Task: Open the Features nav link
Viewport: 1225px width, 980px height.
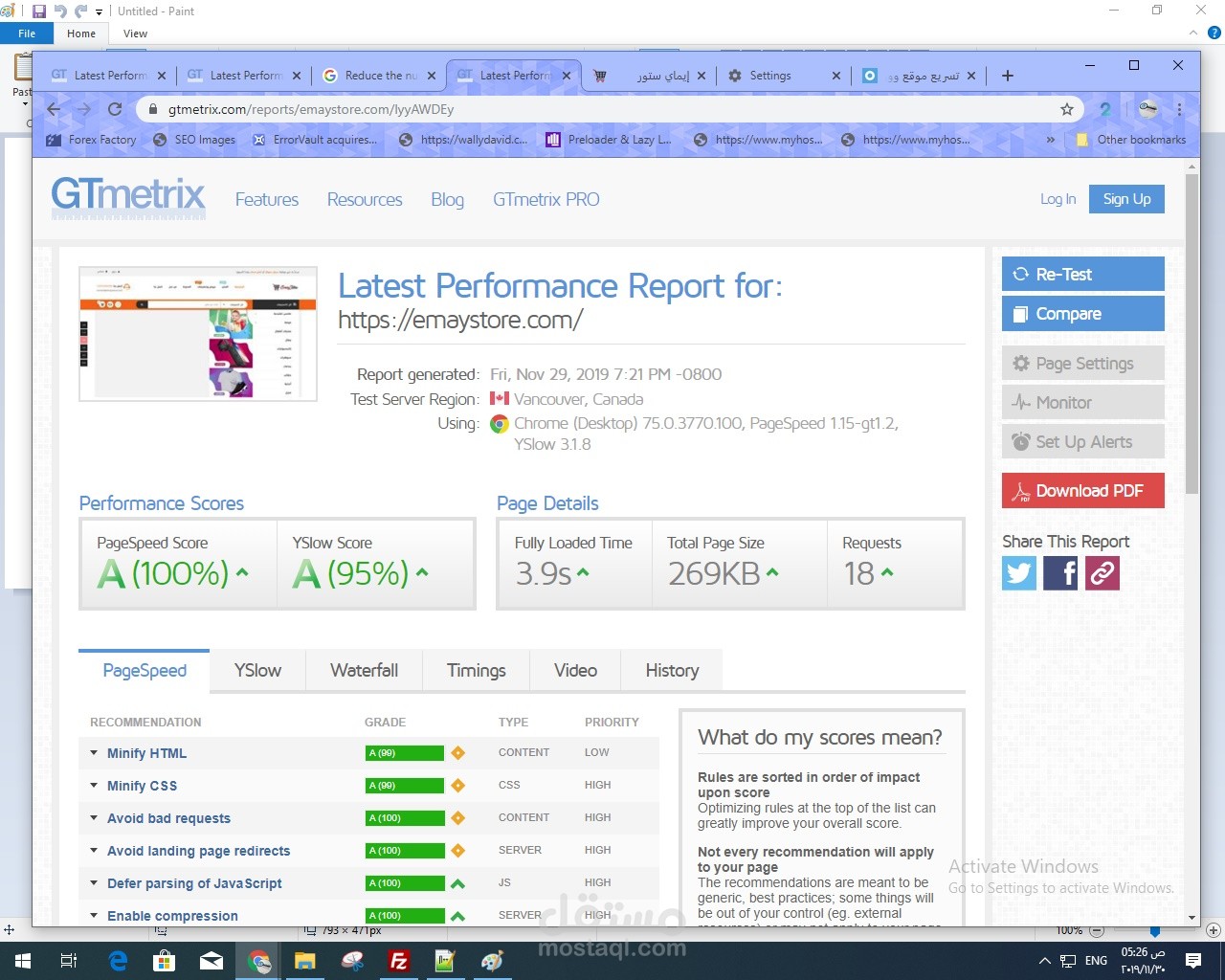Action: pos(267,199)
